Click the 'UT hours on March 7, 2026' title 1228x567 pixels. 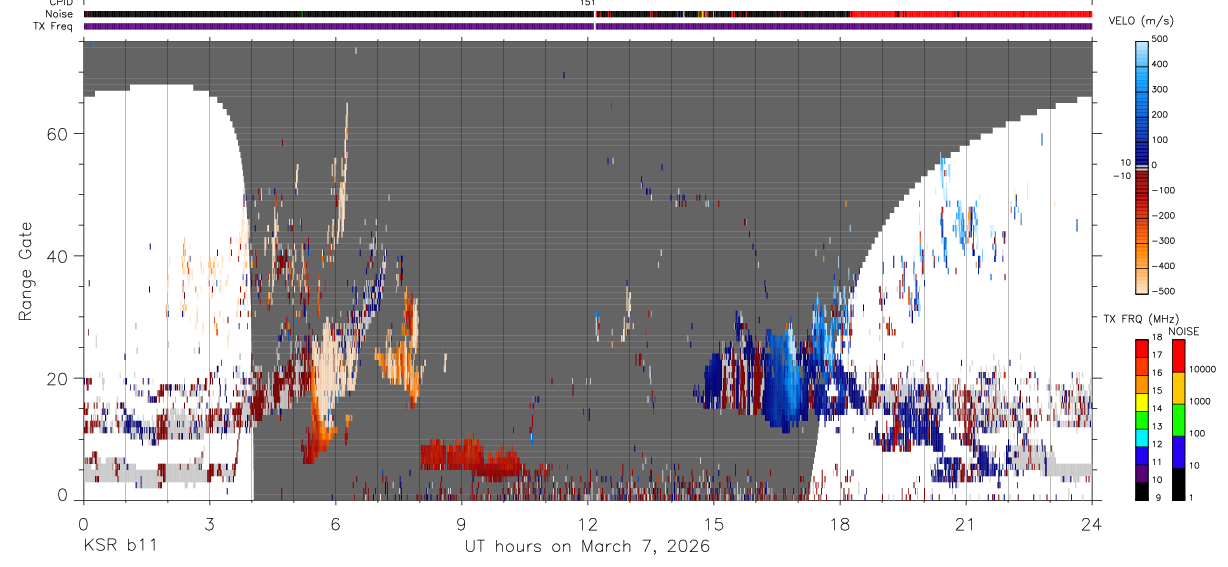tap(587, 546)
